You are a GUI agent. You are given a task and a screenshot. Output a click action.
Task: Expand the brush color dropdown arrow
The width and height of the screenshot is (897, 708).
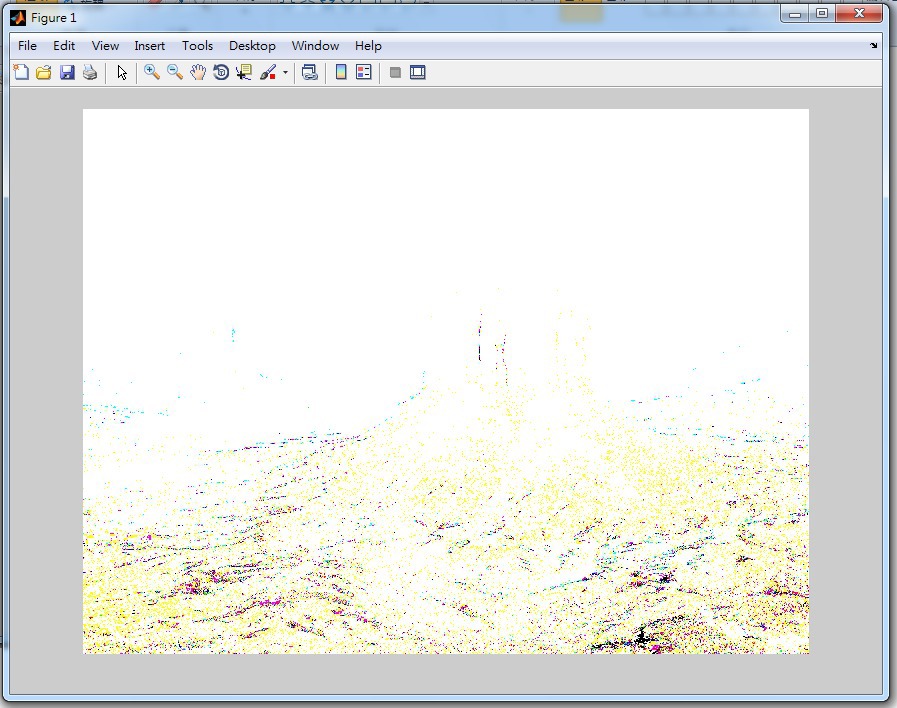[285, 72]
